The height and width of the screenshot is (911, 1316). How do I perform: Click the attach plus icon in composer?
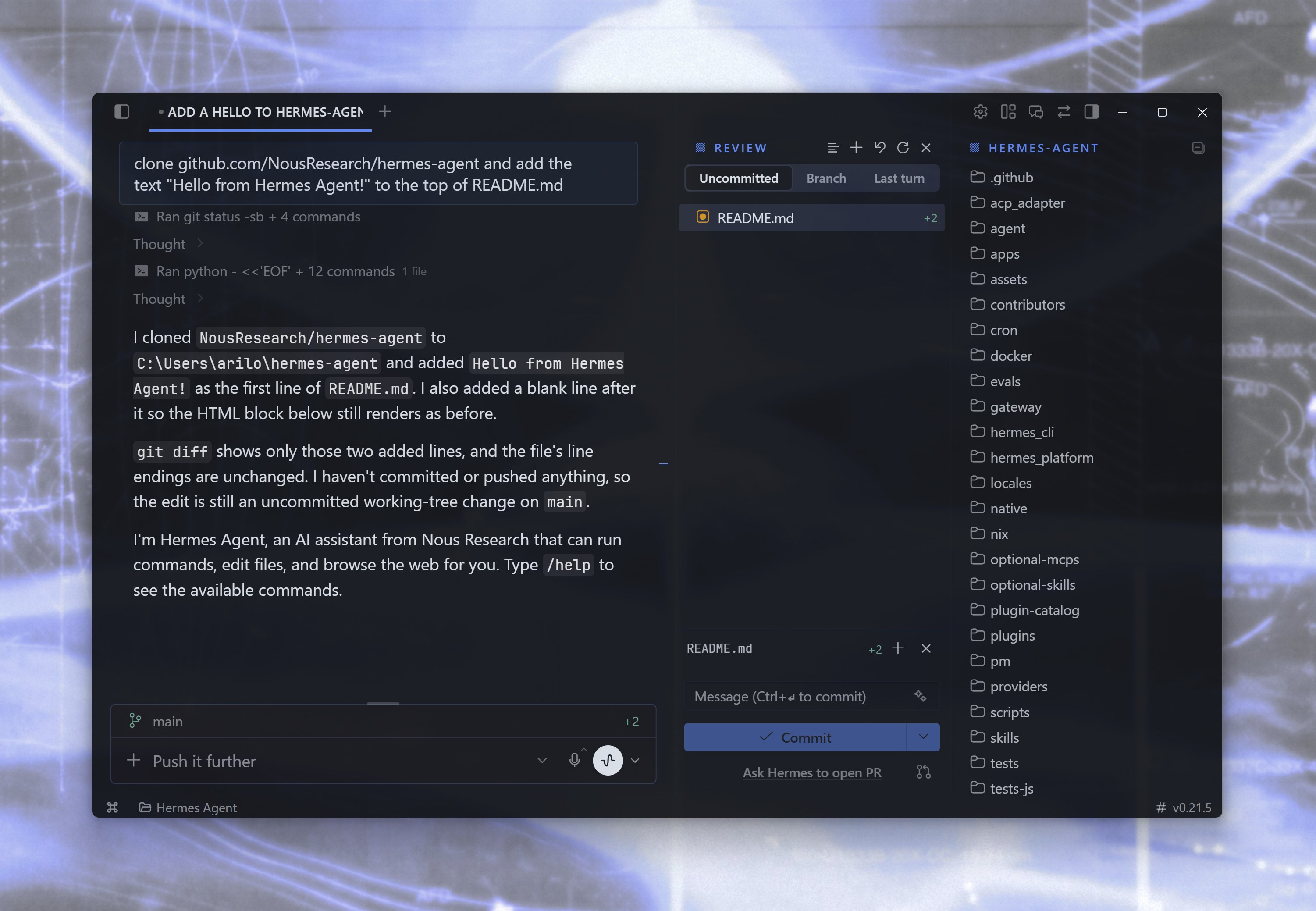[134, 760]
